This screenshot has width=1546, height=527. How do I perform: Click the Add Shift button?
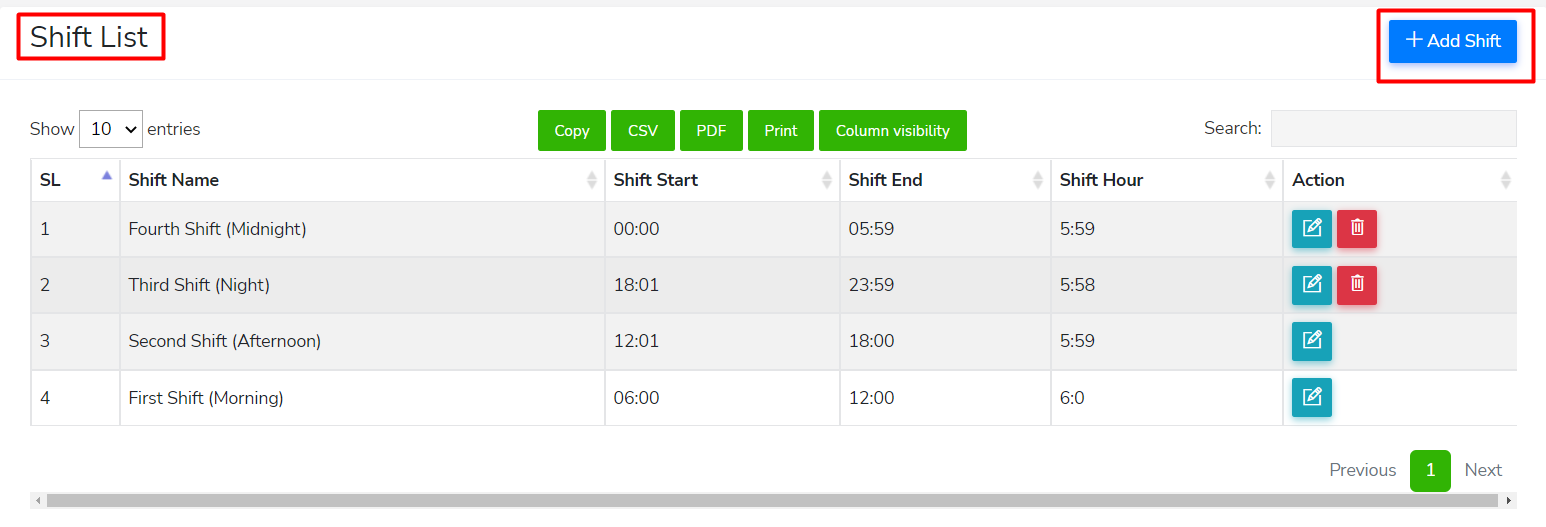pos(1452,41)
